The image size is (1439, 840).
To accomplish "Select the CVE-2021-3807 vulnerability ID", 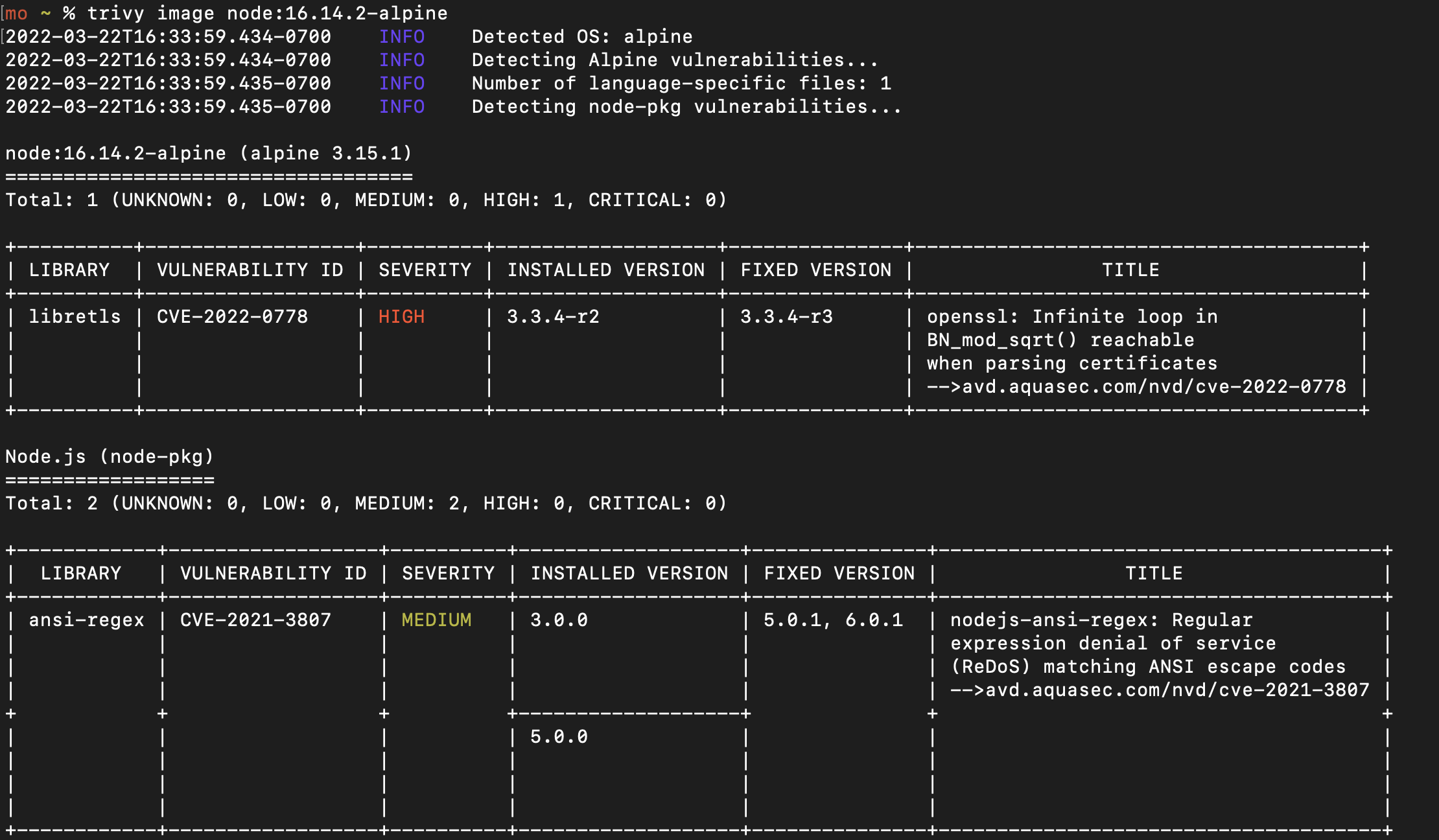I will click(255, 620).
